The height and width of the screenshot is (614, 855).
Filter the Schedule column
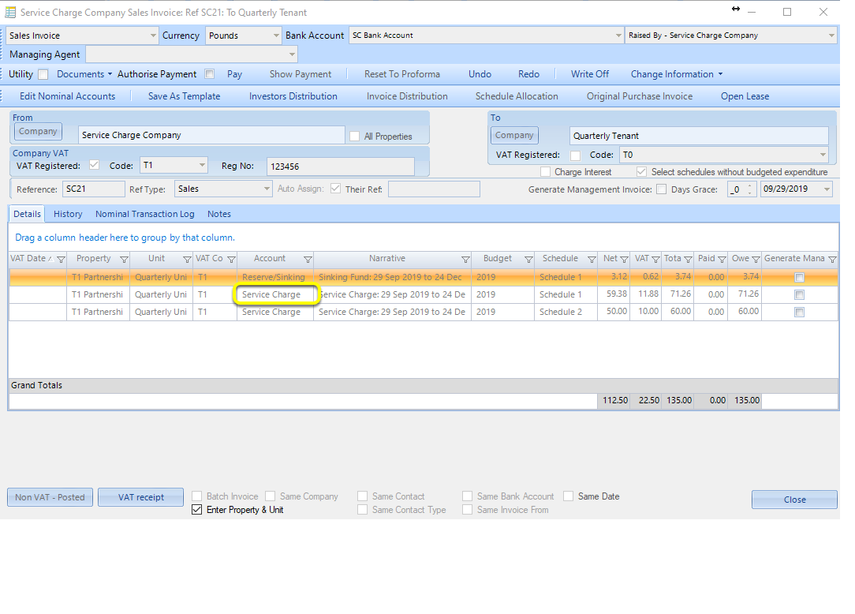click(x=592, y=259)
